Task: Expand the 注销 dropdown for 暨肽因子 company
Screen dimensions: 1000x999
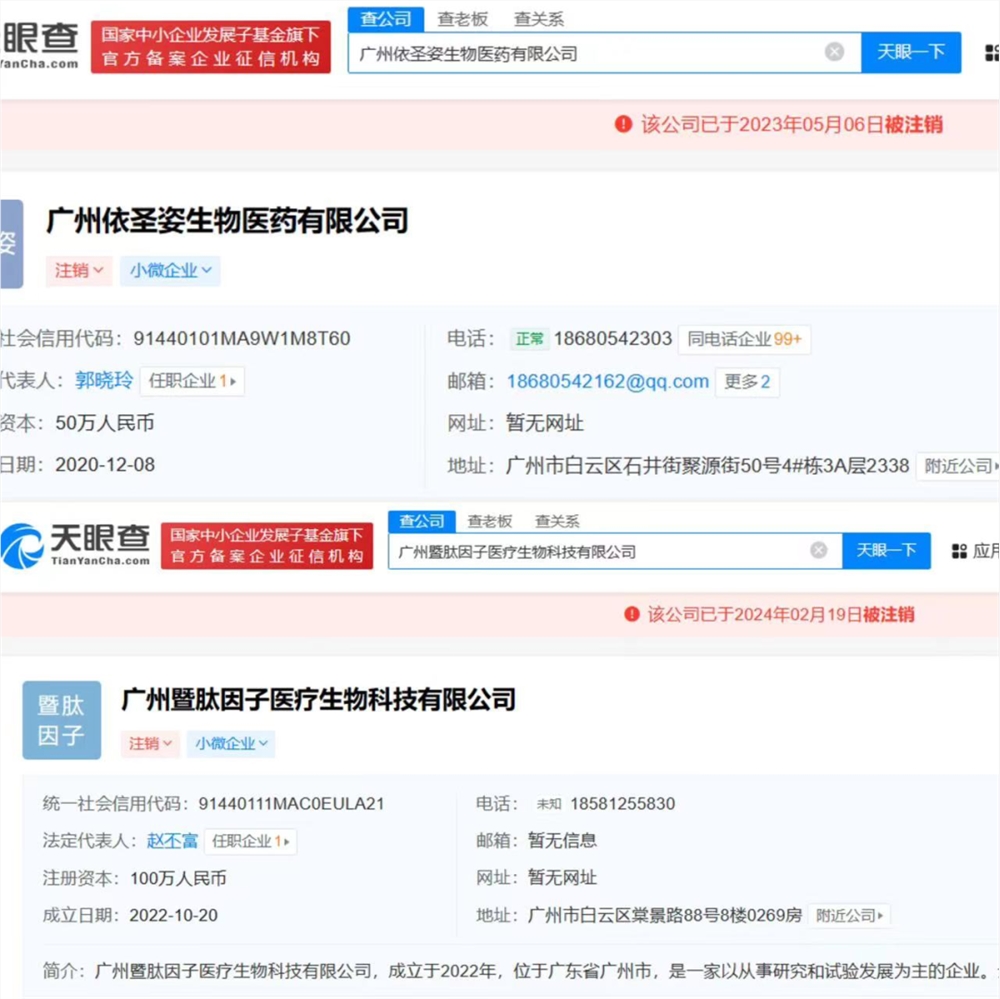Action: tap(150, 744)
